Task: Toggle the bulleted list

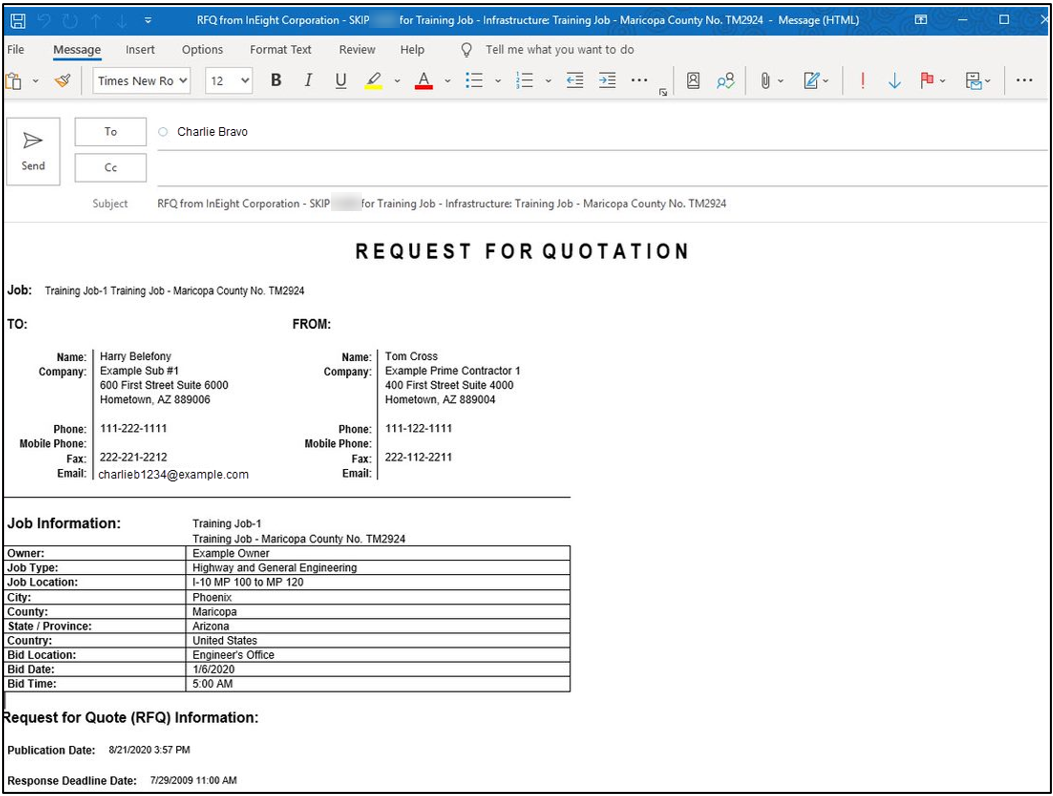Action: point(474,81)
